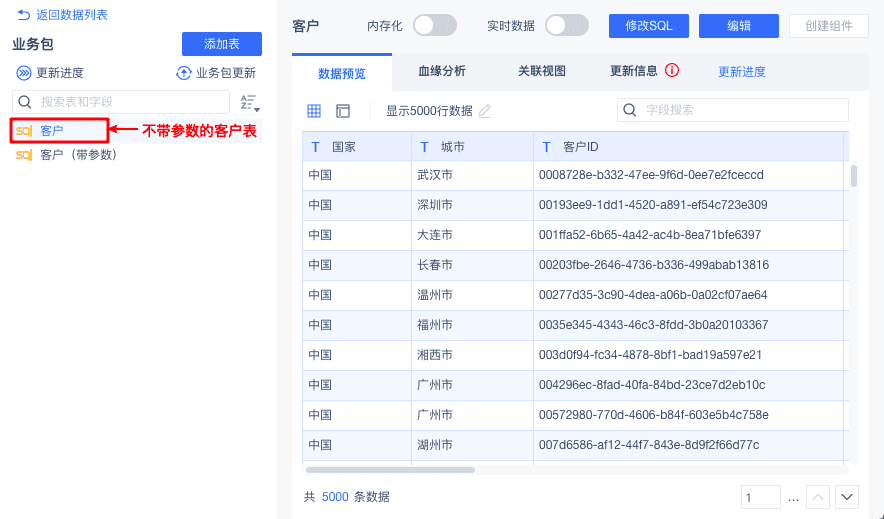Click the return arrow icon beside 返回数据列表
This screenshot has width=884, height=519.
tap(24, 15)
